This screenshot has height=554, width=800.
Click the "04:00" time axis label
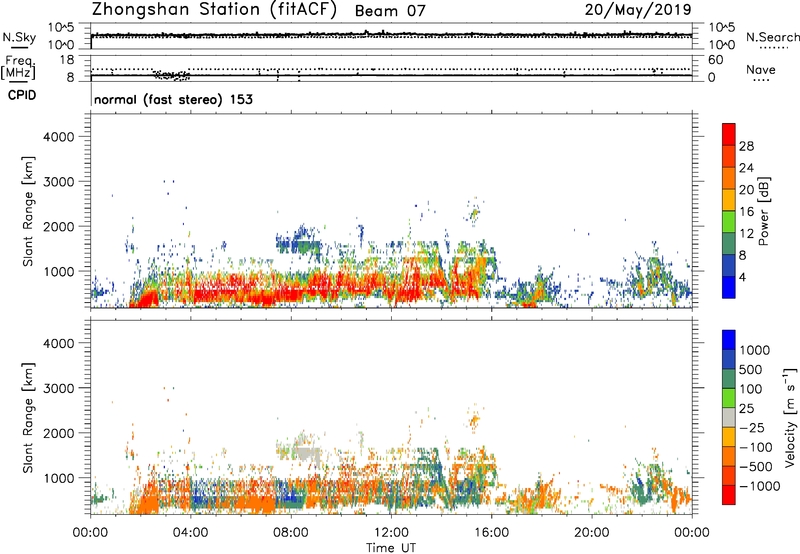click(190, 533)
